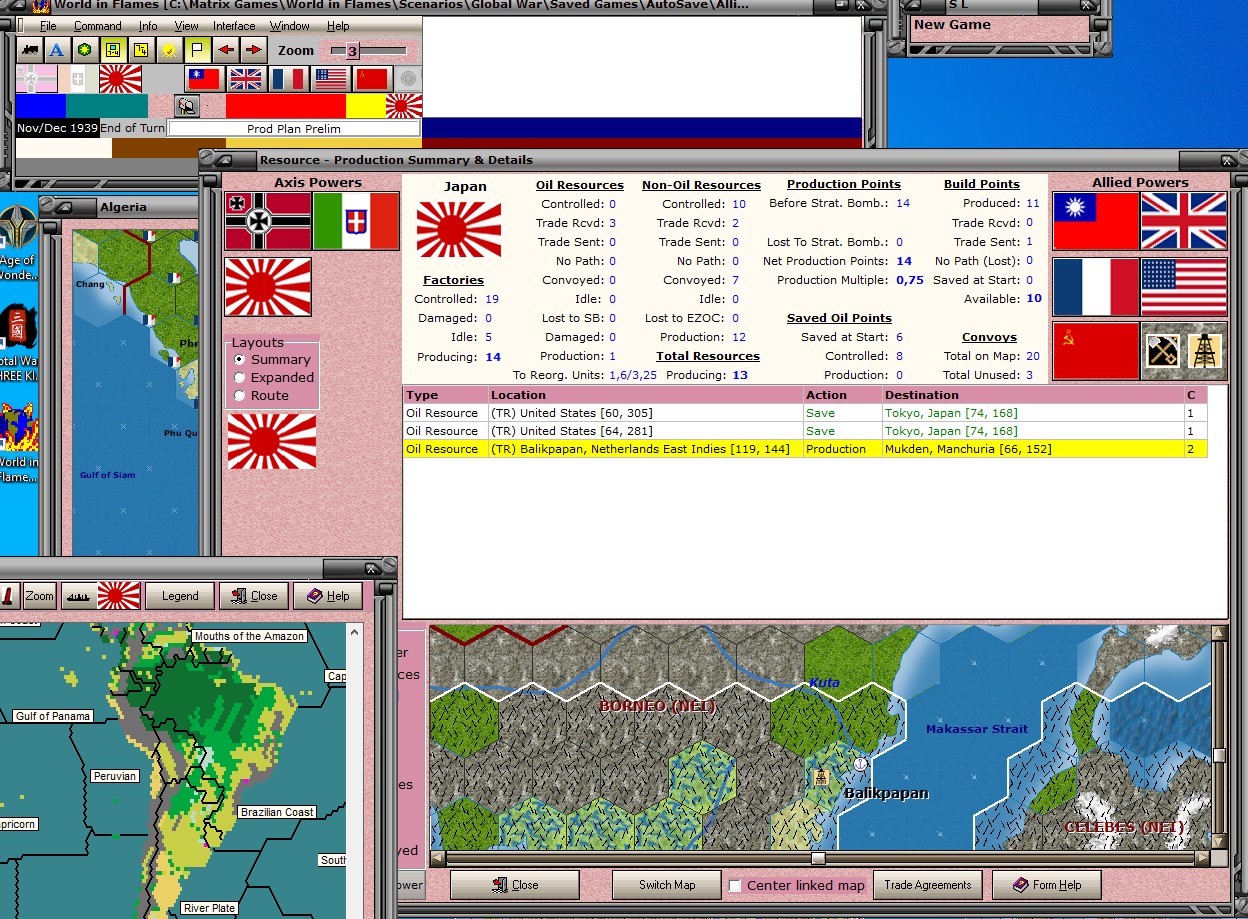Click the green hexagon toolbar icon
Viewport: 1248px width, 919px height.
tap(85, 50)
